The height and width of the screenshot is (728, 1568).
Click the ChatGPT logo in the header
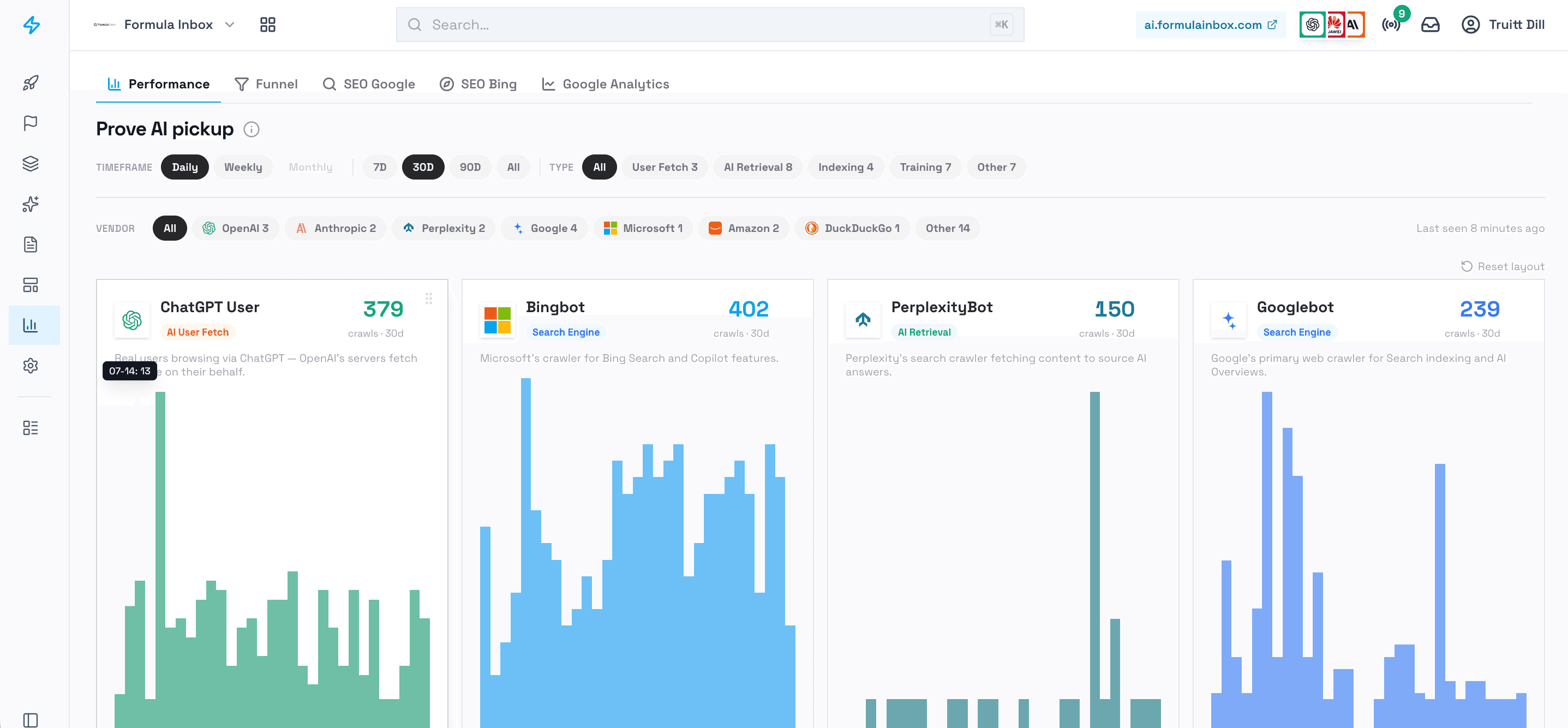[1312, 25]
